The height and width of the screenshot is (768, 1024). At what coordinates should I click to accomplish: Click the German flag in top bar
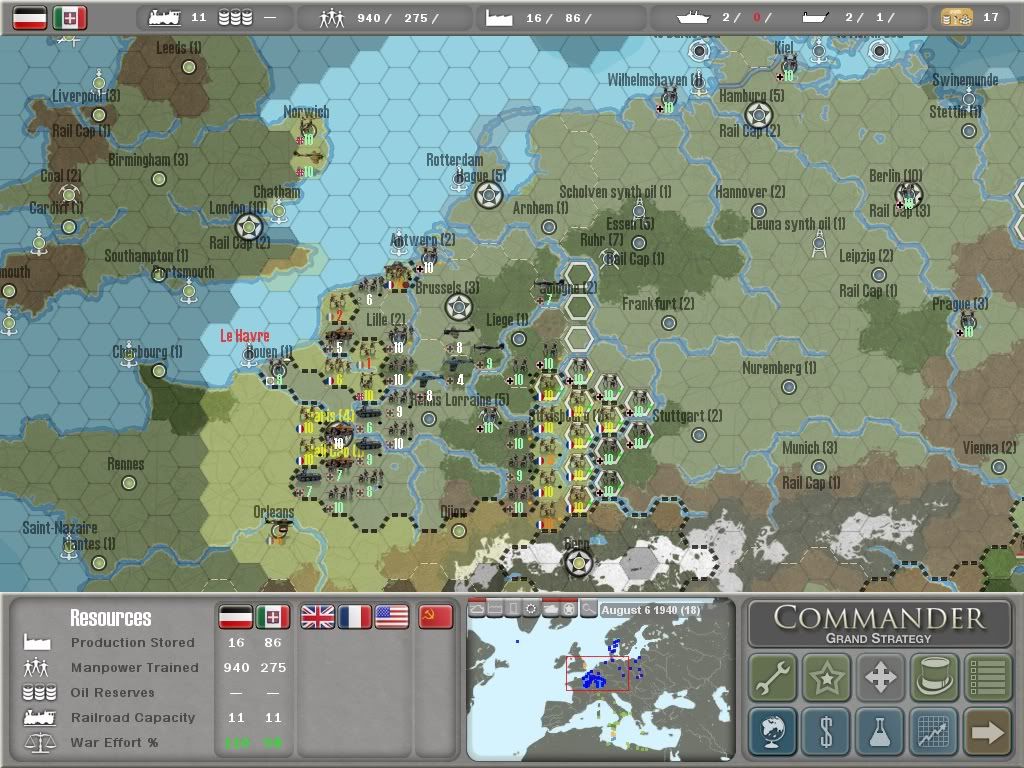[x=30, y=18]
